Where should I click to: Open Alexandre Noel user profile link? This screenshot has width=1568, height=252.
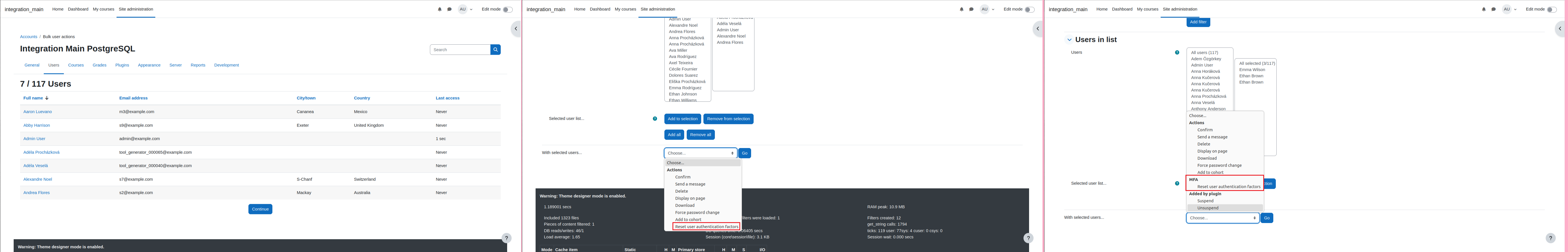pos(38,180)
